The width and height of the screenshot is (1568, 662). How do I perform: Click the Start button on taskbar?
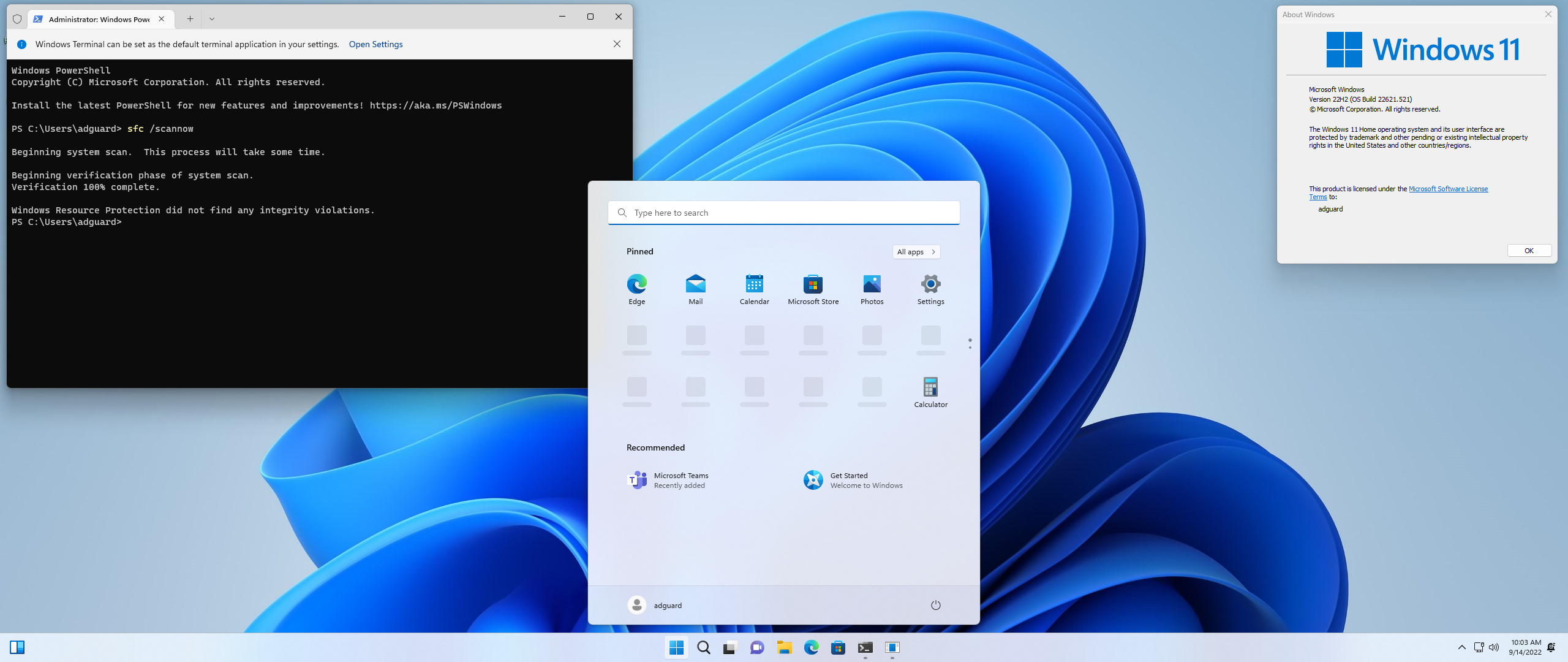coord(676,647)
